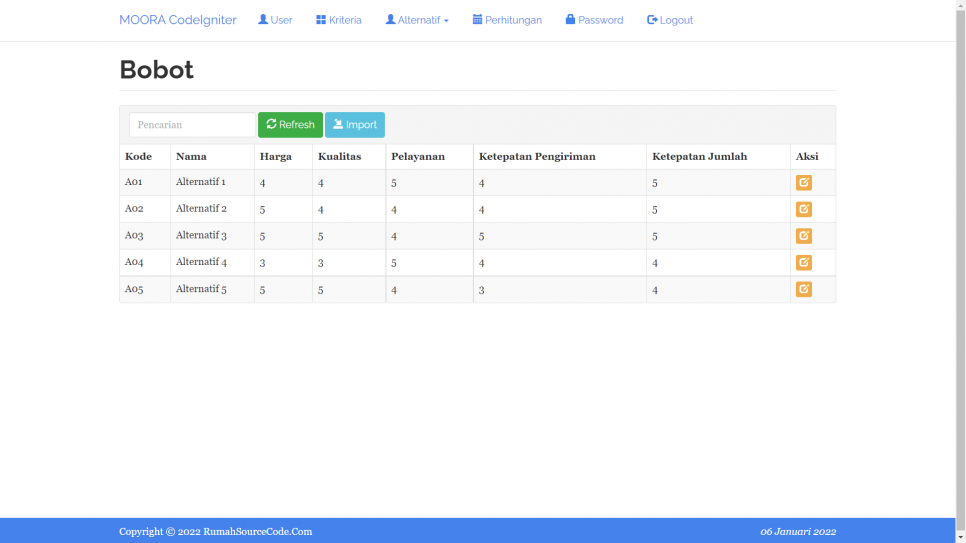Open the Password change page
The width and height of the screenshot is (966, 543).
tap(594, 20)
